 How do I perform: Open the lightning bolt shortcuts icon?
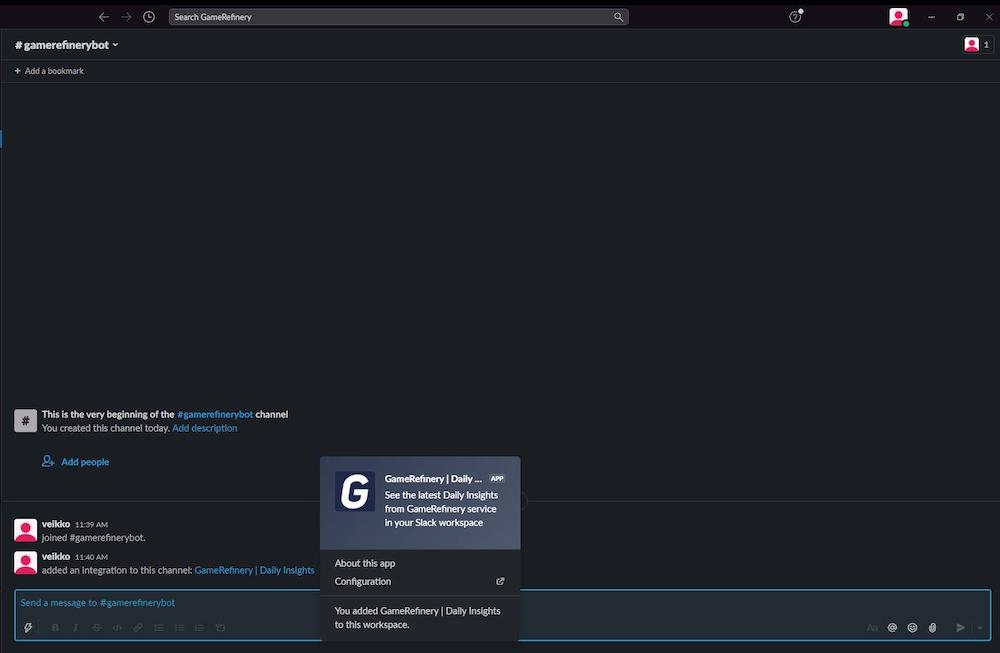coord(29,627)
